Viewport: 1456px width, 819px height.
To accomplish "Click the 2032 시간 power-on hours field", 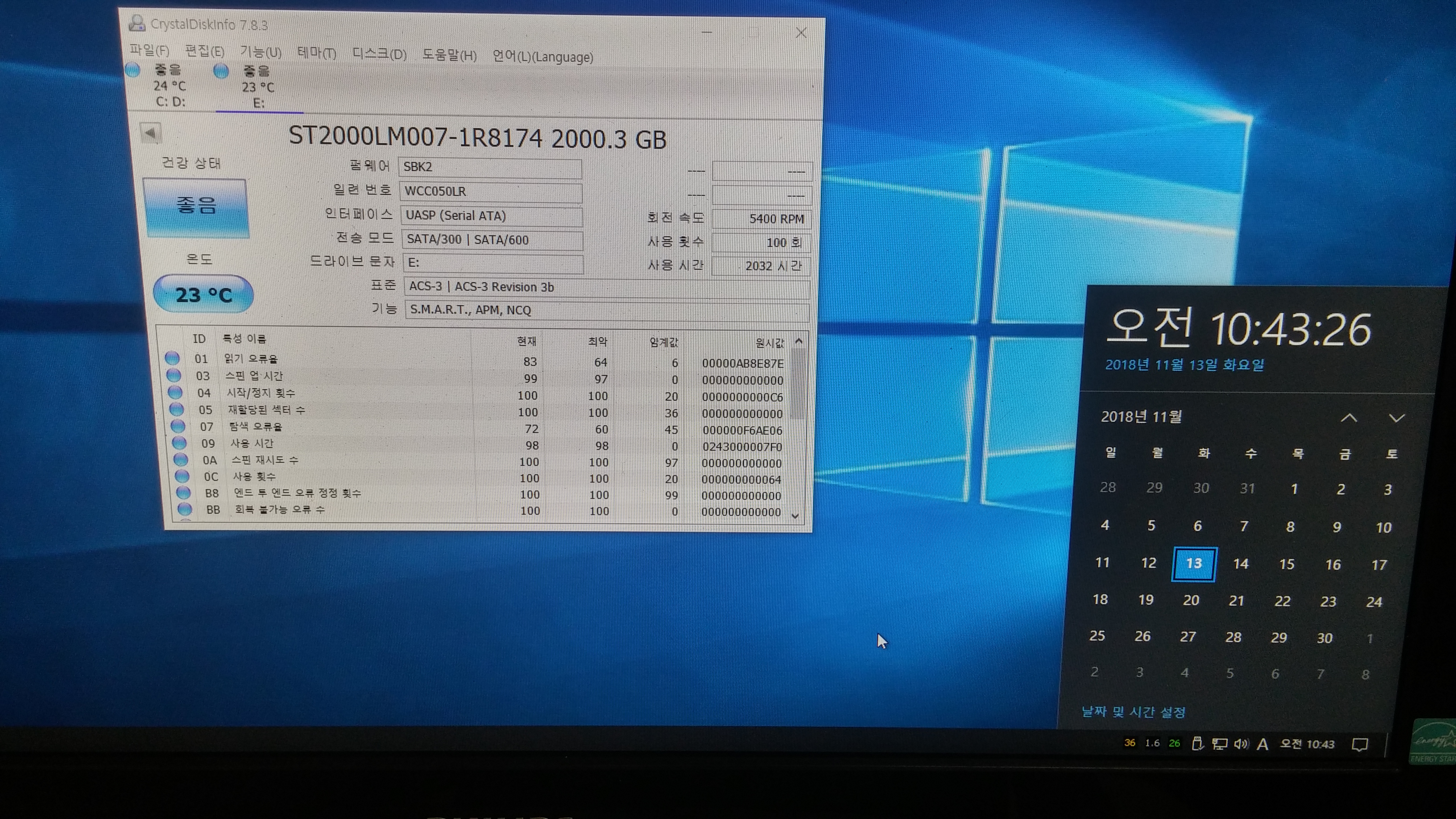I will pyautogui.click(x=761, y=266).
